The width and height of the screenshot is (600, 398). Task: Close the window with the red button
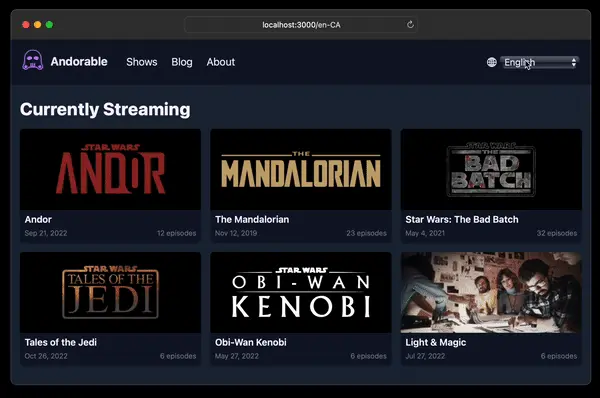(x=26, y=24)
